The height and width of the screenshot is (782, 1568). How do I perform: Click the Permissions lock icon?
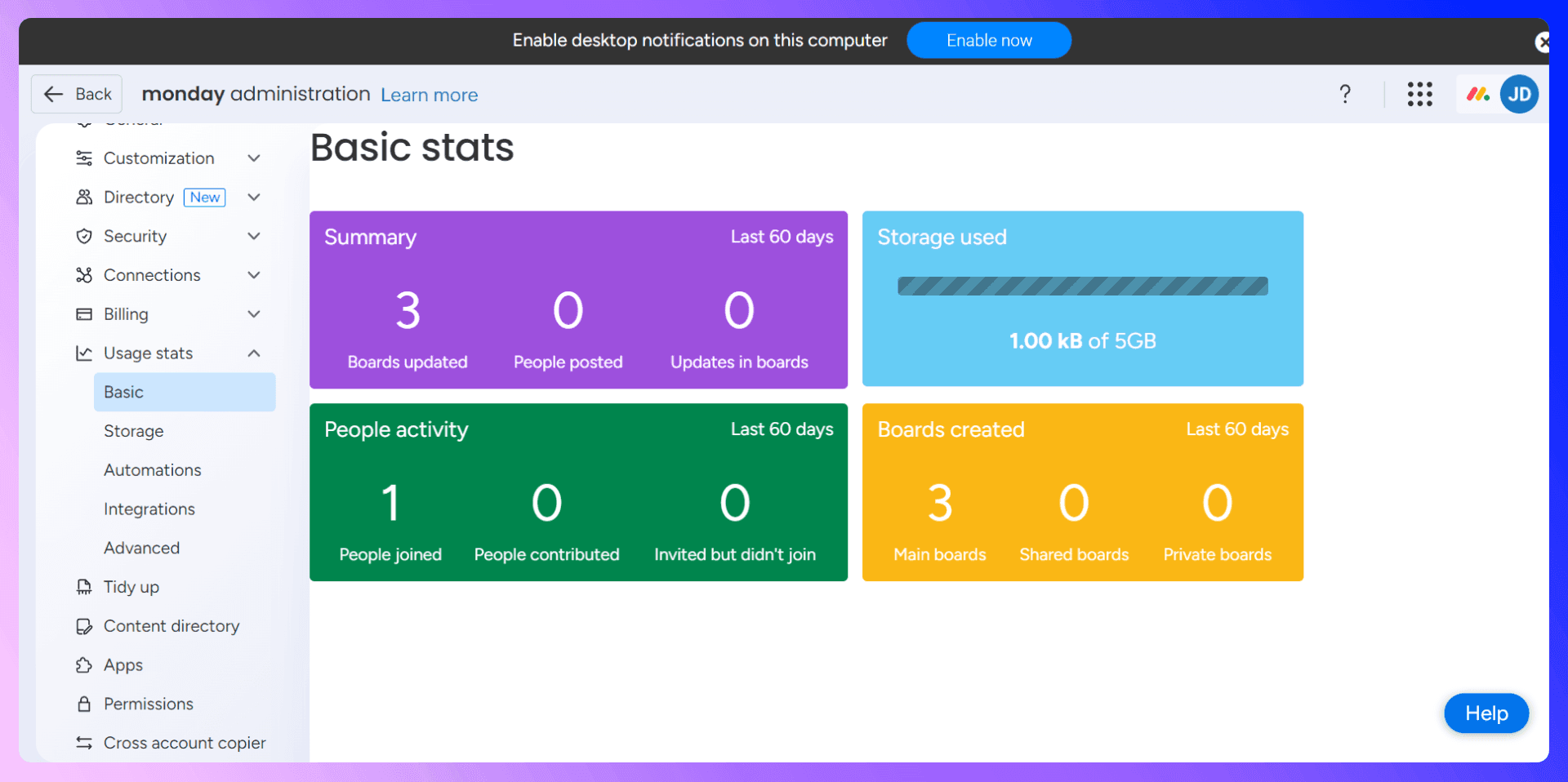[84, 704]
